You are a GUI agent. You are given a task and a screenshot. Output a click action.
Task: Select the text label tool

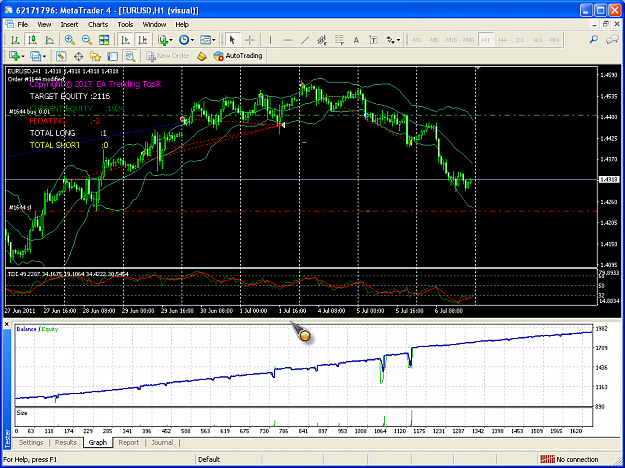(x=373, y=40)
